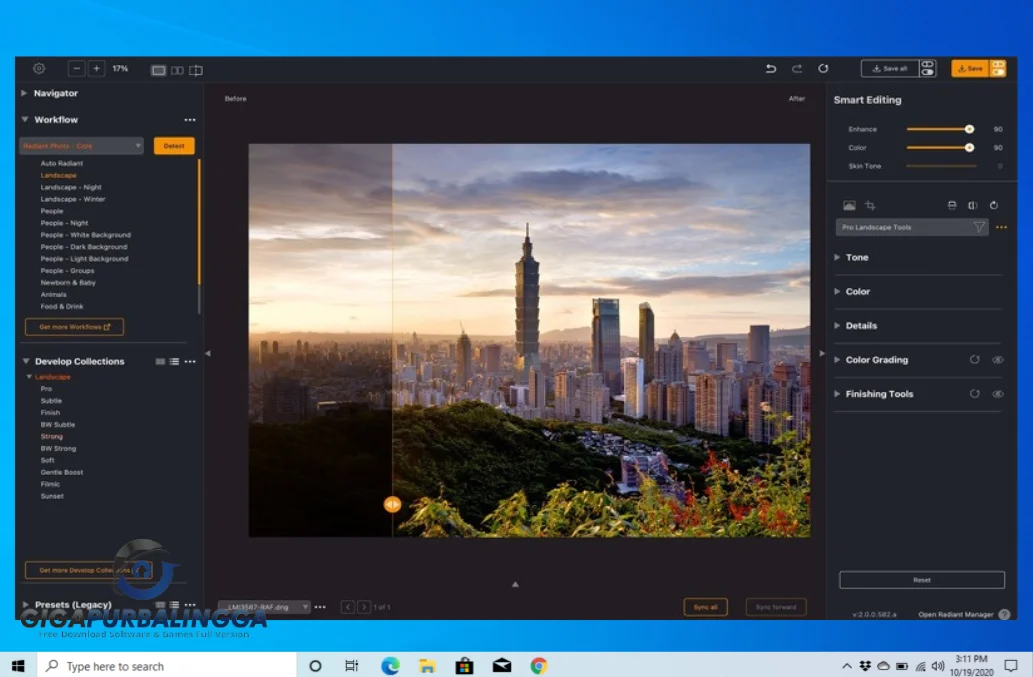Click the flip vertical icon
The image size is (1033, 677).
952,205
